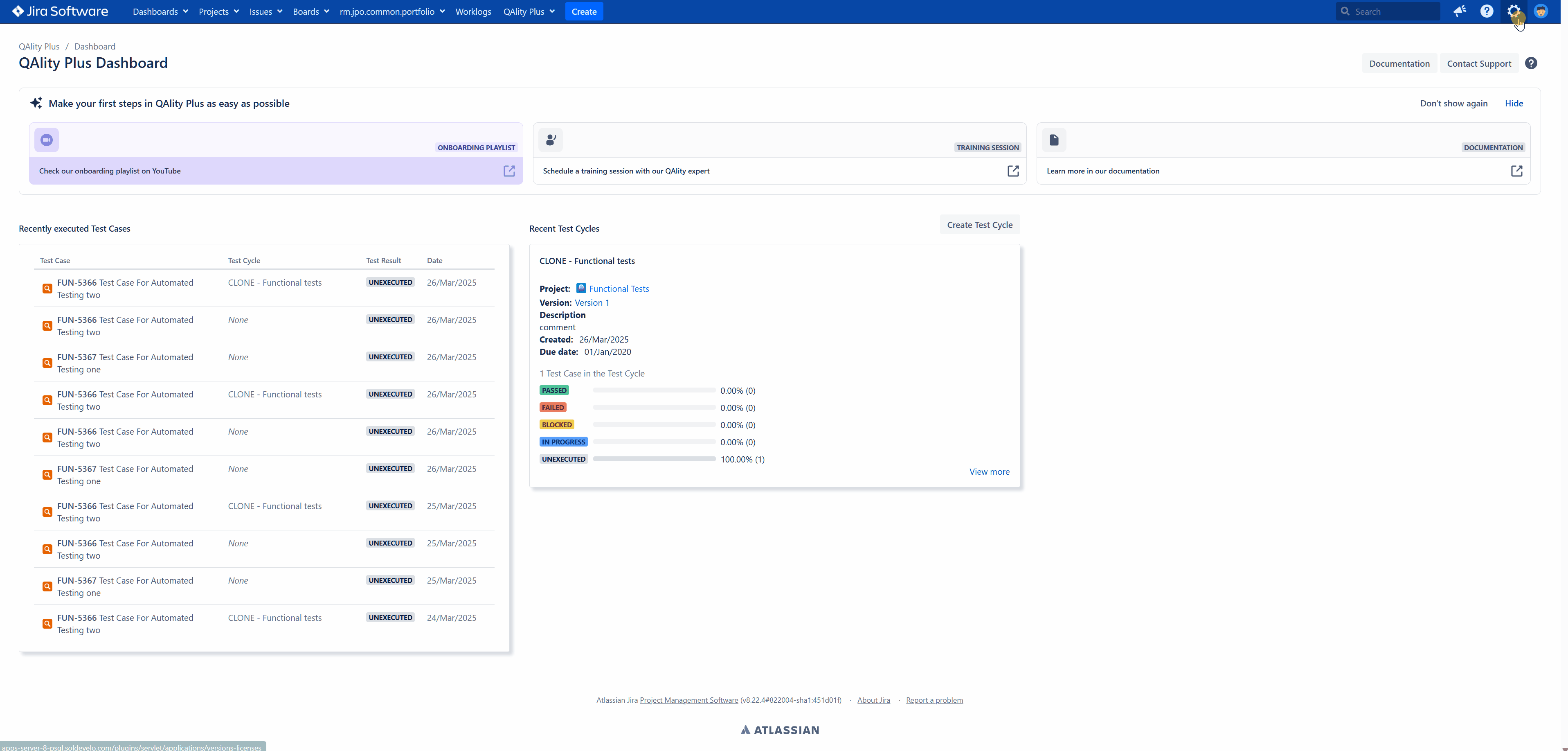Click the Date column header
The image size is (1568, 751).
434,261
